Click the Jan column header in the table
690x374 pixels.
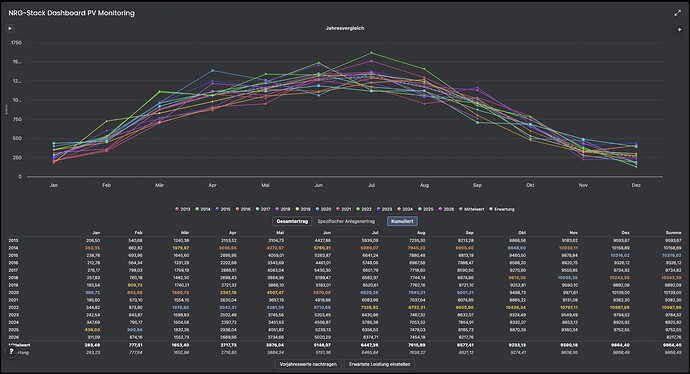96,233
